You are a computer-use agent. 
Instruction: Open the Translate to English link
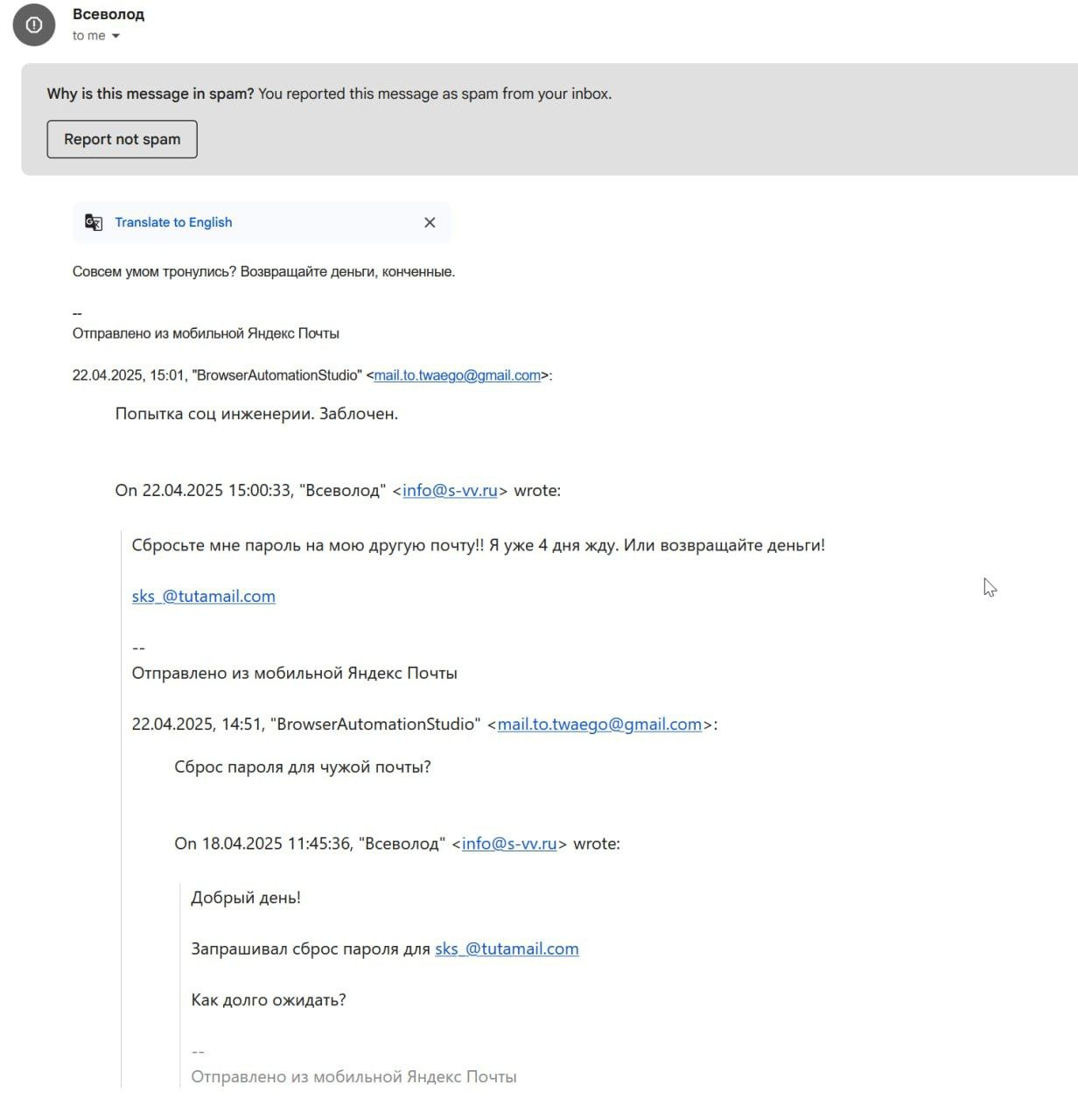(x=173, y=222)
